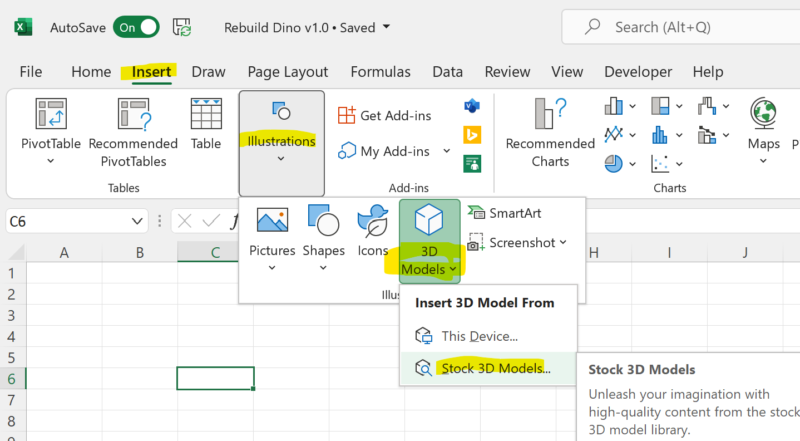Open Recommended Charts

click(550, 133)
